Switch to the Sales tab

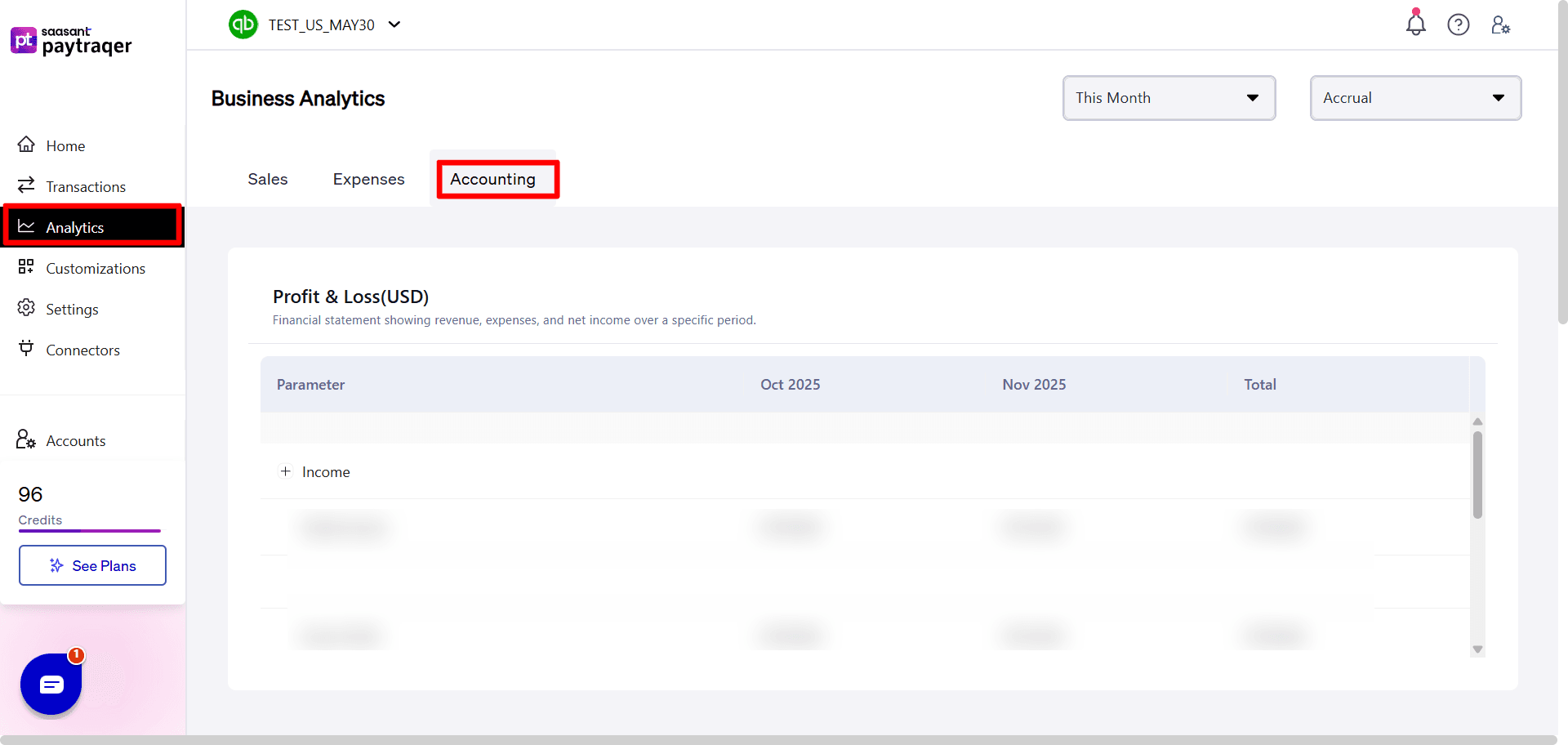(267, 179)
